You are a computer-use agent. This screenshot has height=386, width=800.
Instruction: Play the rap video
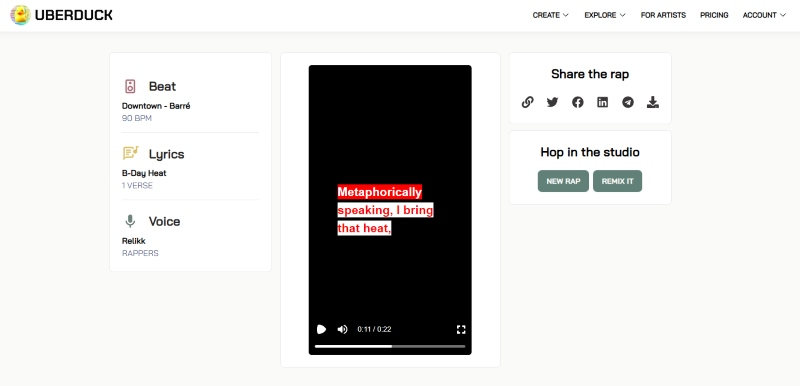tap(321, 329)
